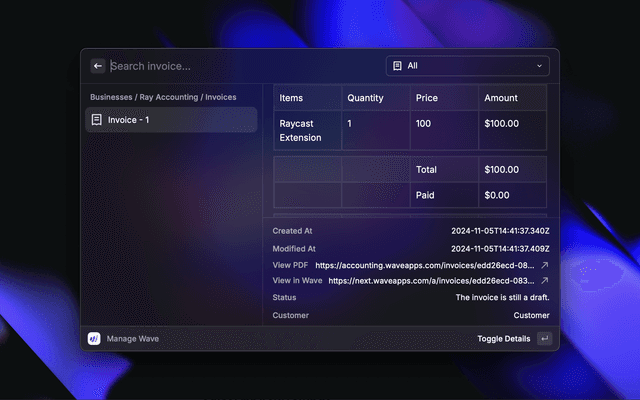Click the document icon in the All filter
The height and width of the screenshot is (400, 640).
pyautogui.click(x=397, y=66)
